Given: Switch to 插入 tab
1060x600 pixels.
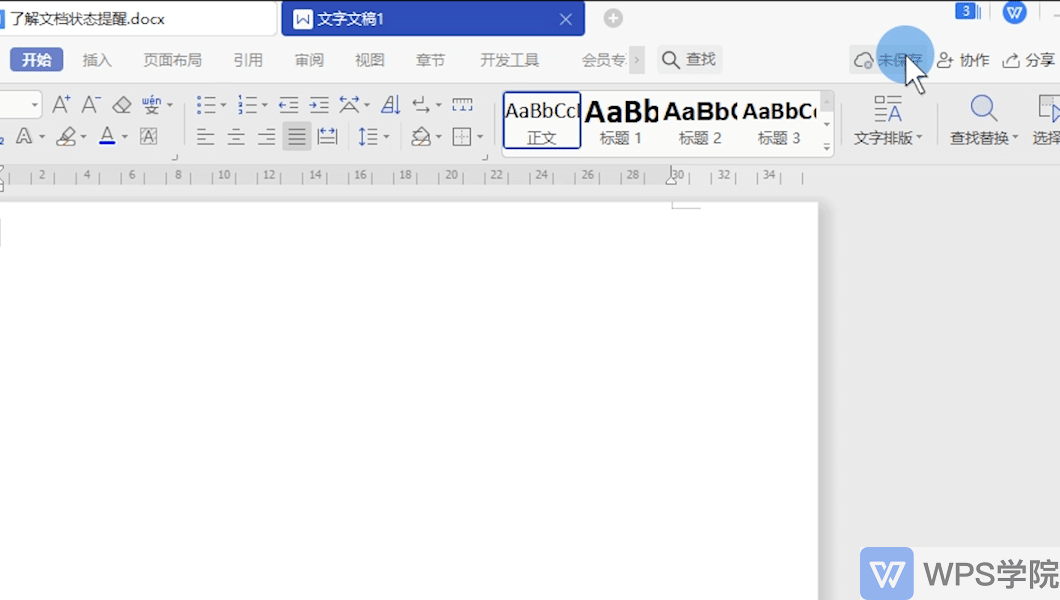Looking at the screenshot, I should click(97, 60).
